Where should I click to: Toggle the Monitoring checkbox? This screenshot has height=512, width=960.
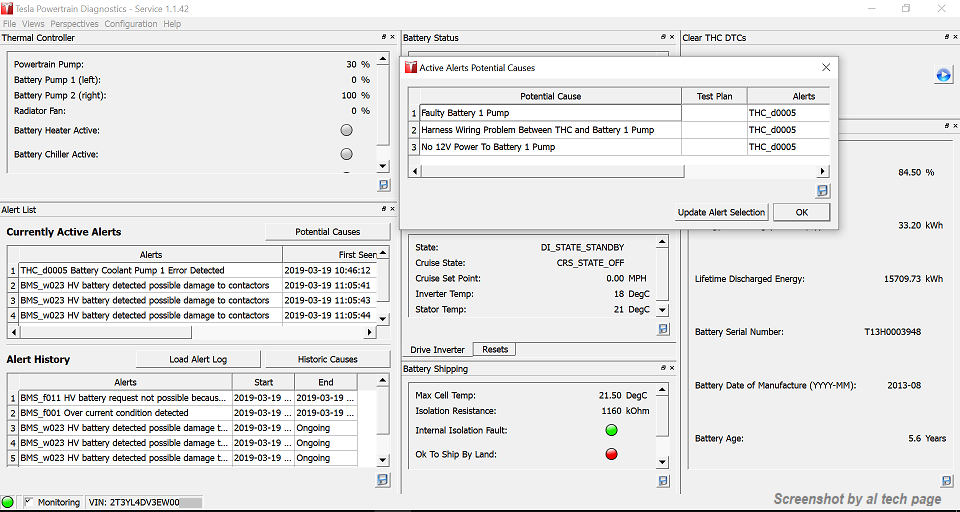28,502
